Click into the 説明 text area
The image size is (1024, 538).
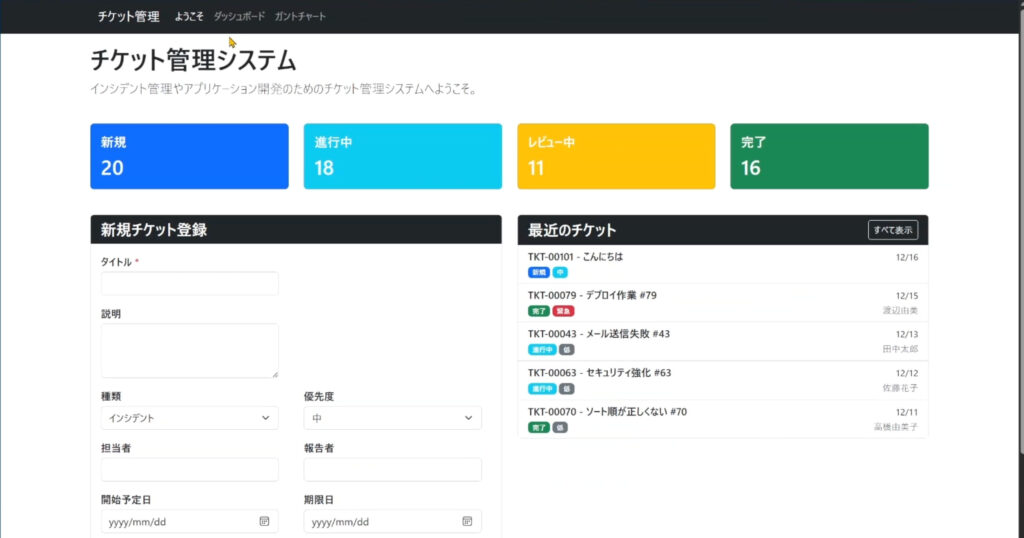[x=189, y=350]
